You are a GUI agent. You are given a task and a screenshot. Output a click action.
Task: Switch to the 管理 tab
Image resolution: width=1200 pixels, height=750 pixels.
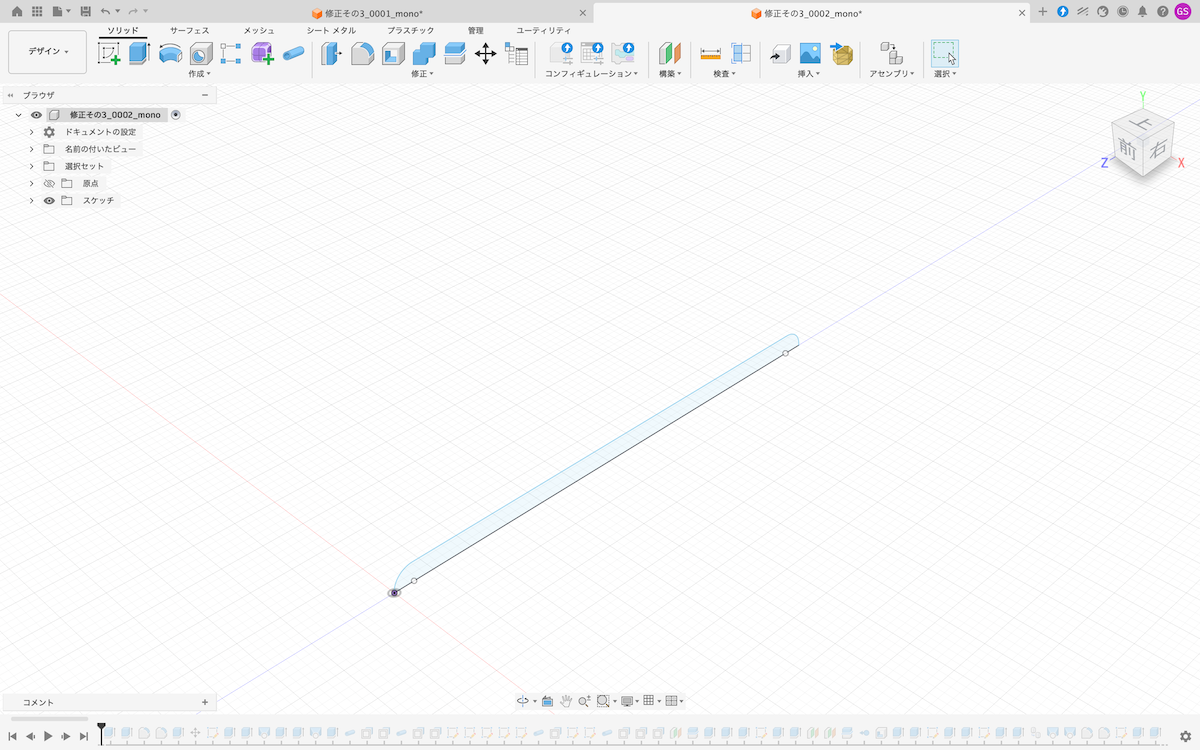[476, 31]
